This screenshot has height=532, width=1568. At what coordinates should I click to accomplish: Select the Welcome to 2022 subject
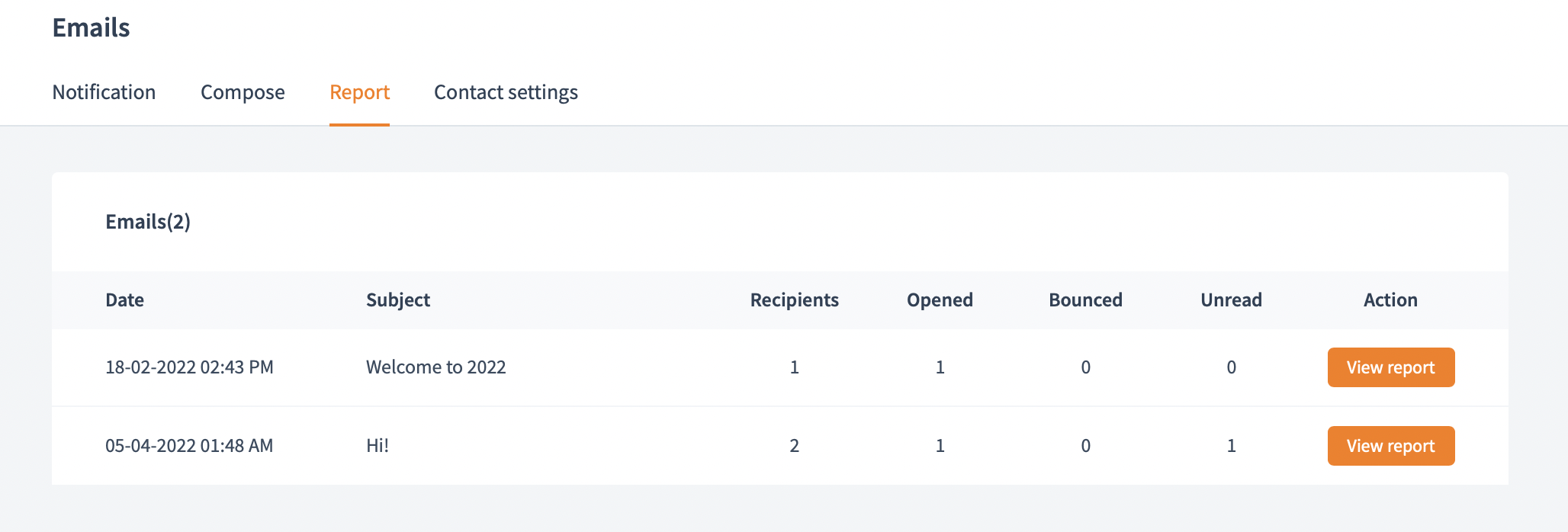435,367
